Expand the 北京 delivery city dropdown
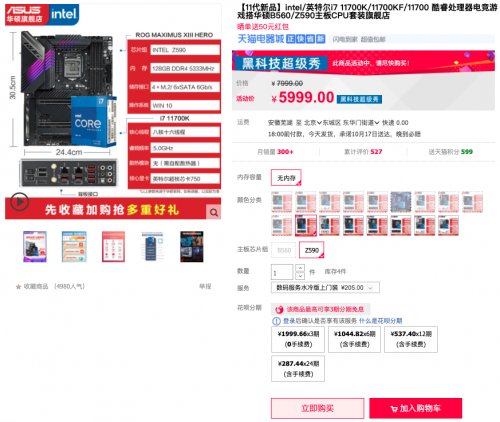 pos(312,123)
